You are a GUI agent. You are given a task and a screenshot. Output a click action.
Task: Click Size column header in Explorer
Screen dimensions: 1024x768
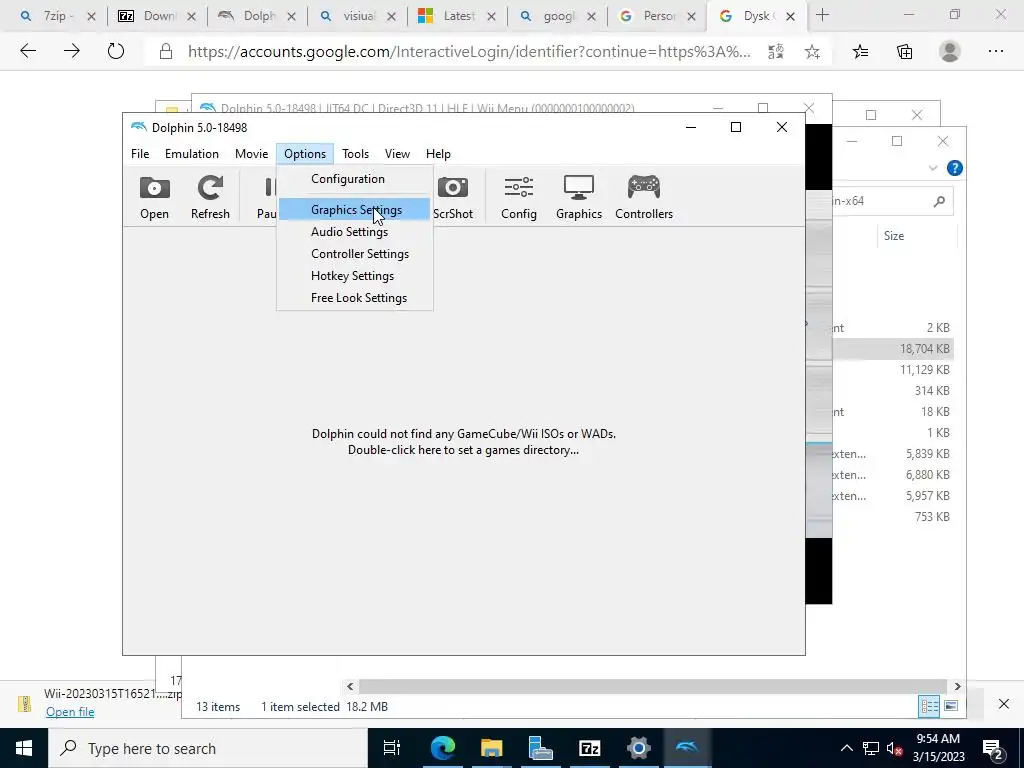(x=894, y=236)
